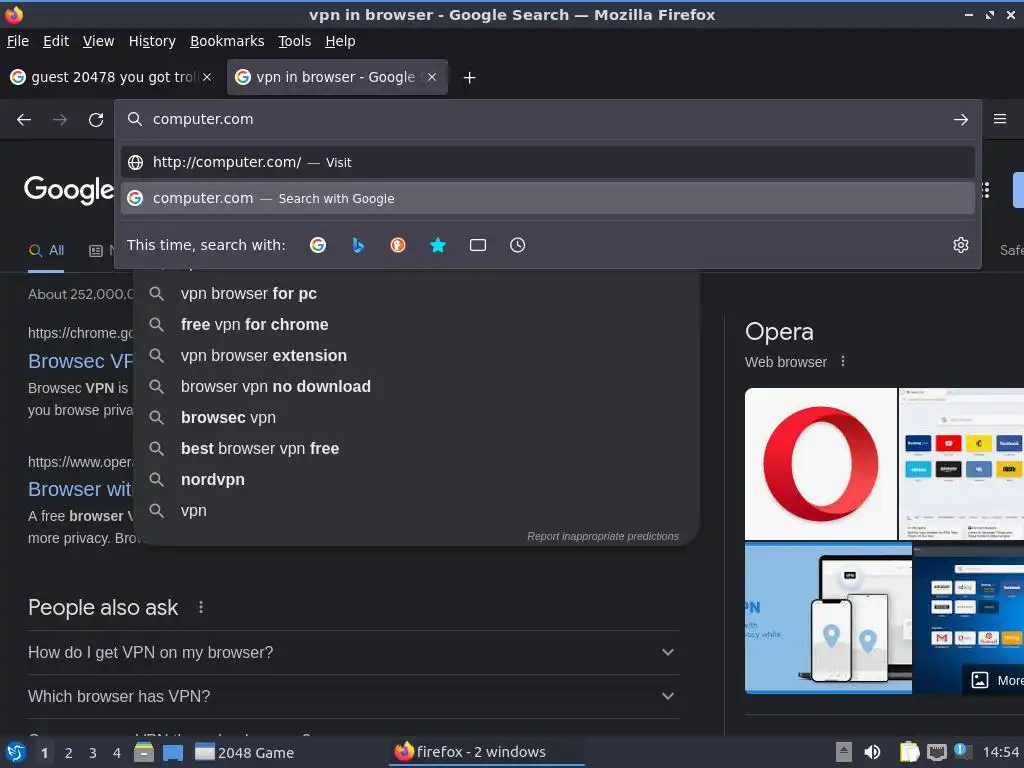The width and height of the screenshot is (1024, 768).
Task: Open the Browsec VPN search result link
Action: coord(80,361)
